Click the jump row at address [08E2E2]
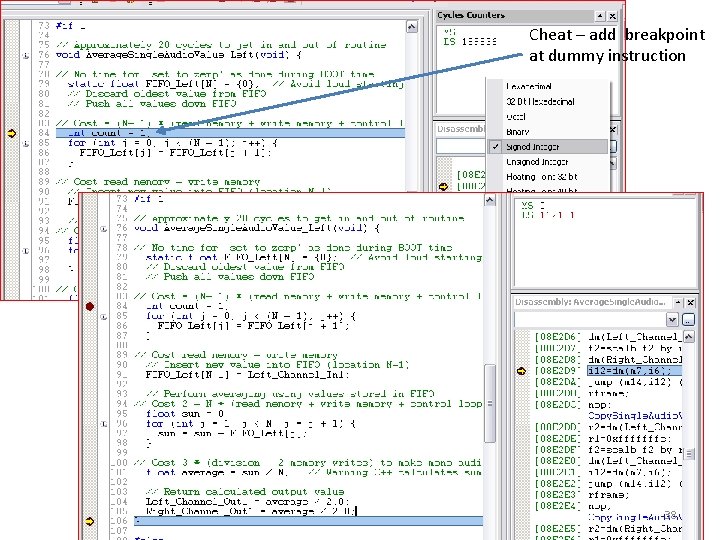 pos(608,484)
